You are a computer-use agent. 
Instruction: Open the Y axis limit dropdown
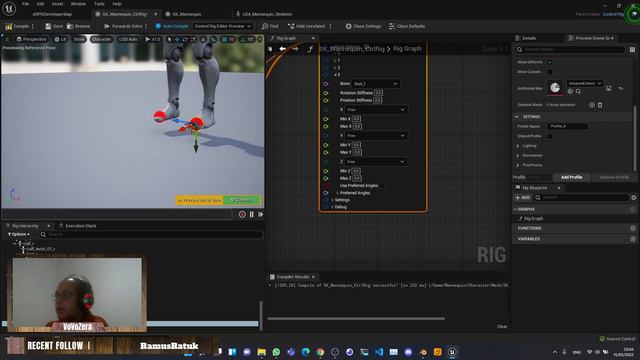point(376,136)
